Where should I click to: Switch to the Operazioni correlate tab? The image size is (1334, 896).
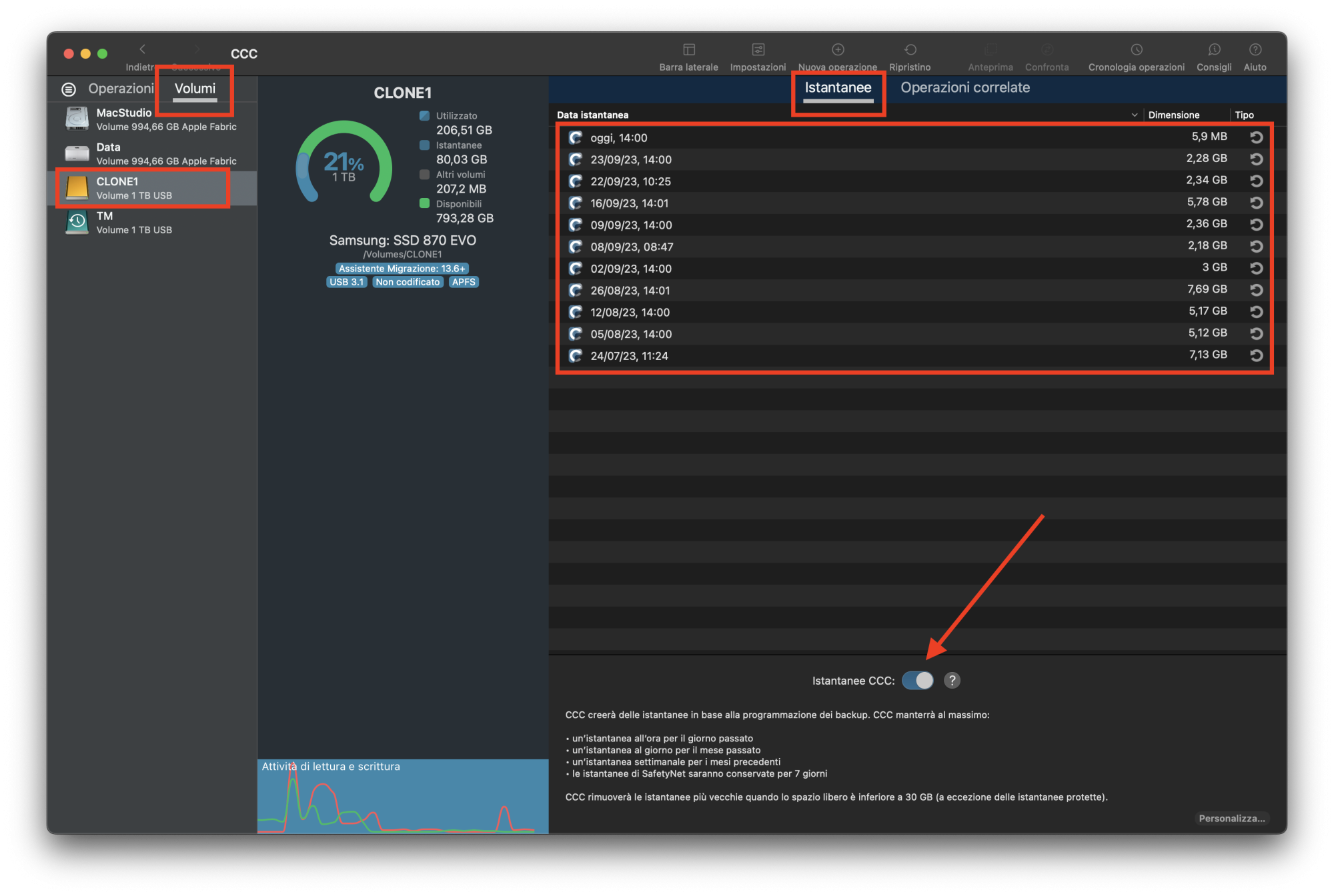point(964,88)
